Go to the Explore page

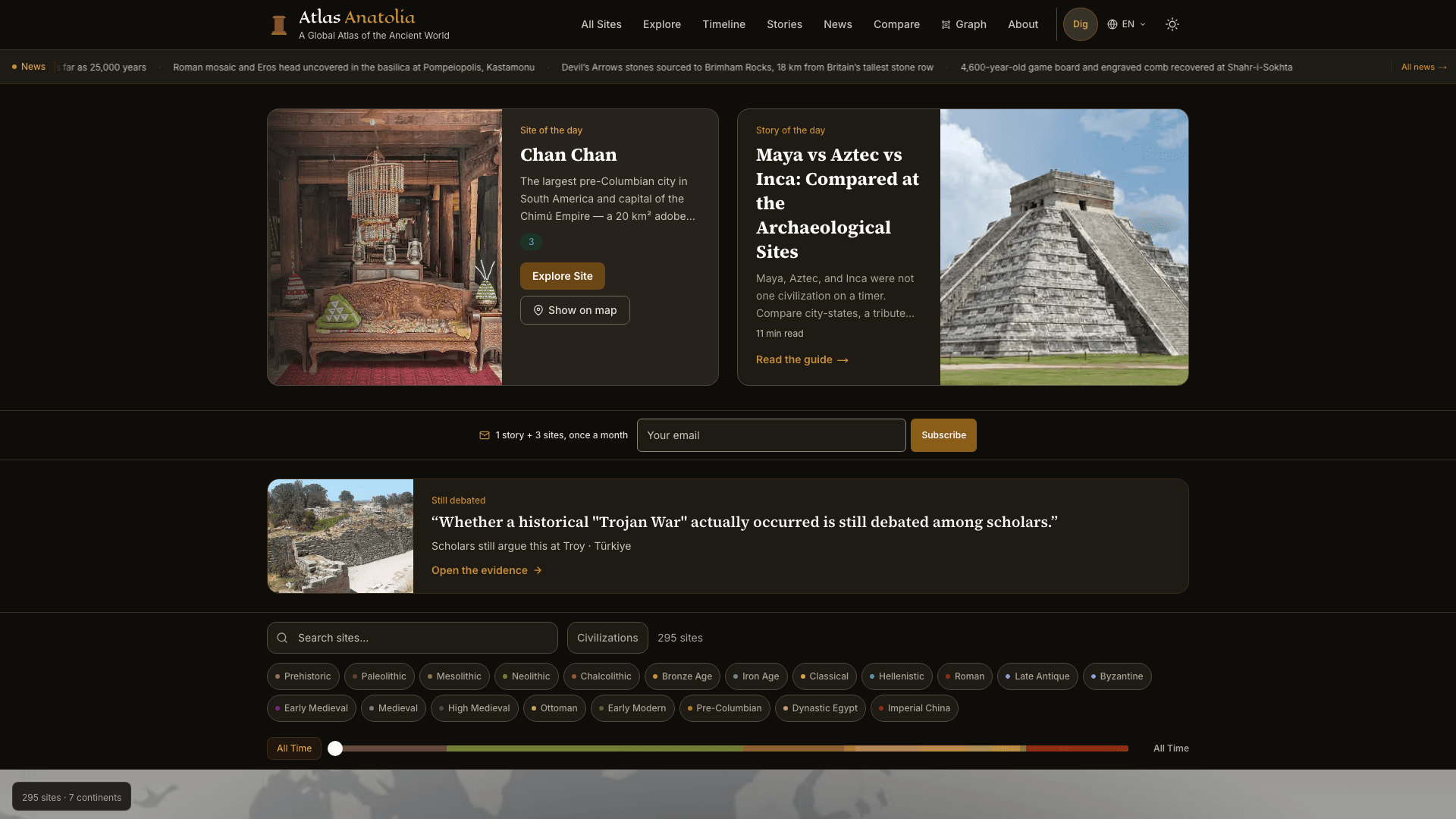pyautogui.click(x=662, y=24)
